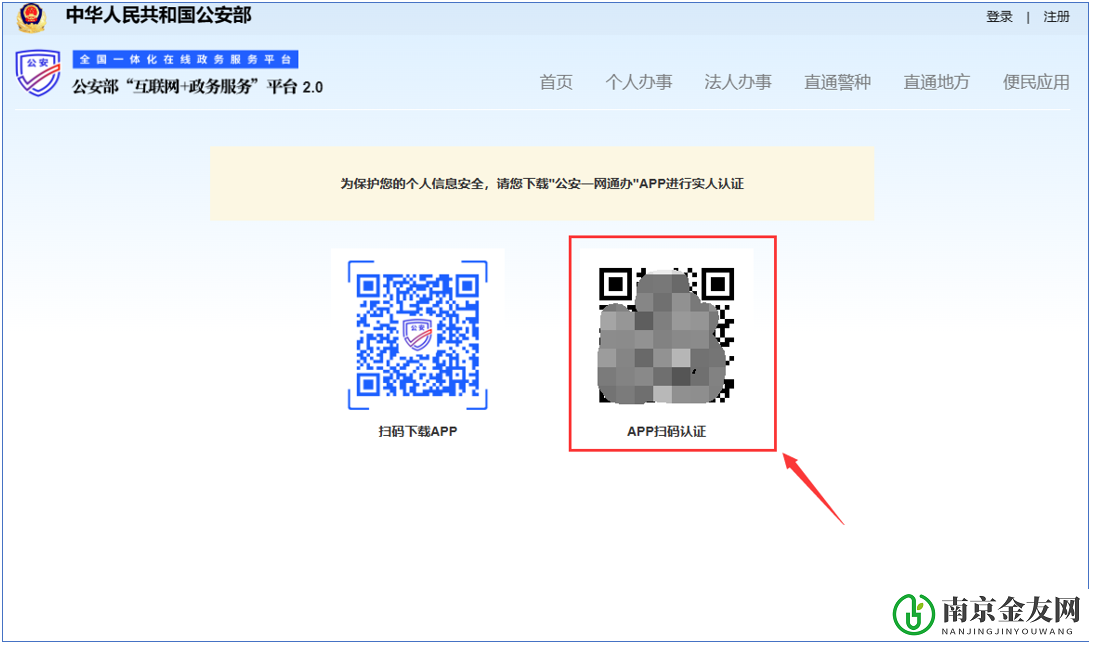Click the blurred authentication QR code

pos(666,336)
